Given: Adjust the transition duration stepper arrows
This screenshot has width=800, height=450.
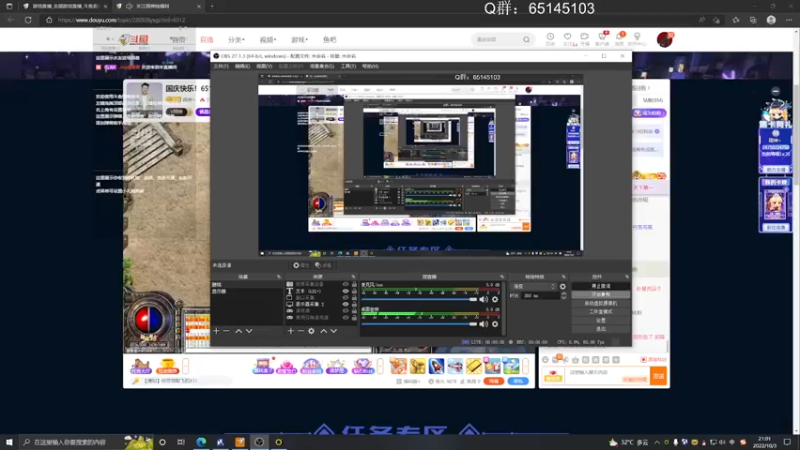Looking at the screenshot, I should click(x=563, y=295).
